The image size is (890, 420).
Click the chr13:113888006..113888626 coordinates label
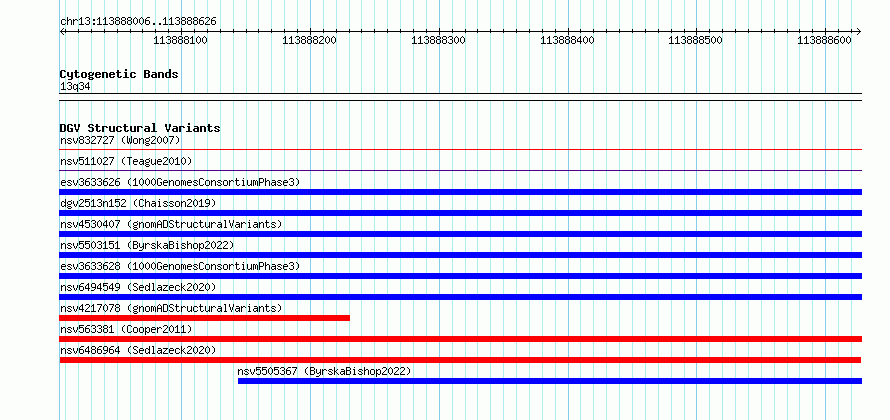point(138,22)
